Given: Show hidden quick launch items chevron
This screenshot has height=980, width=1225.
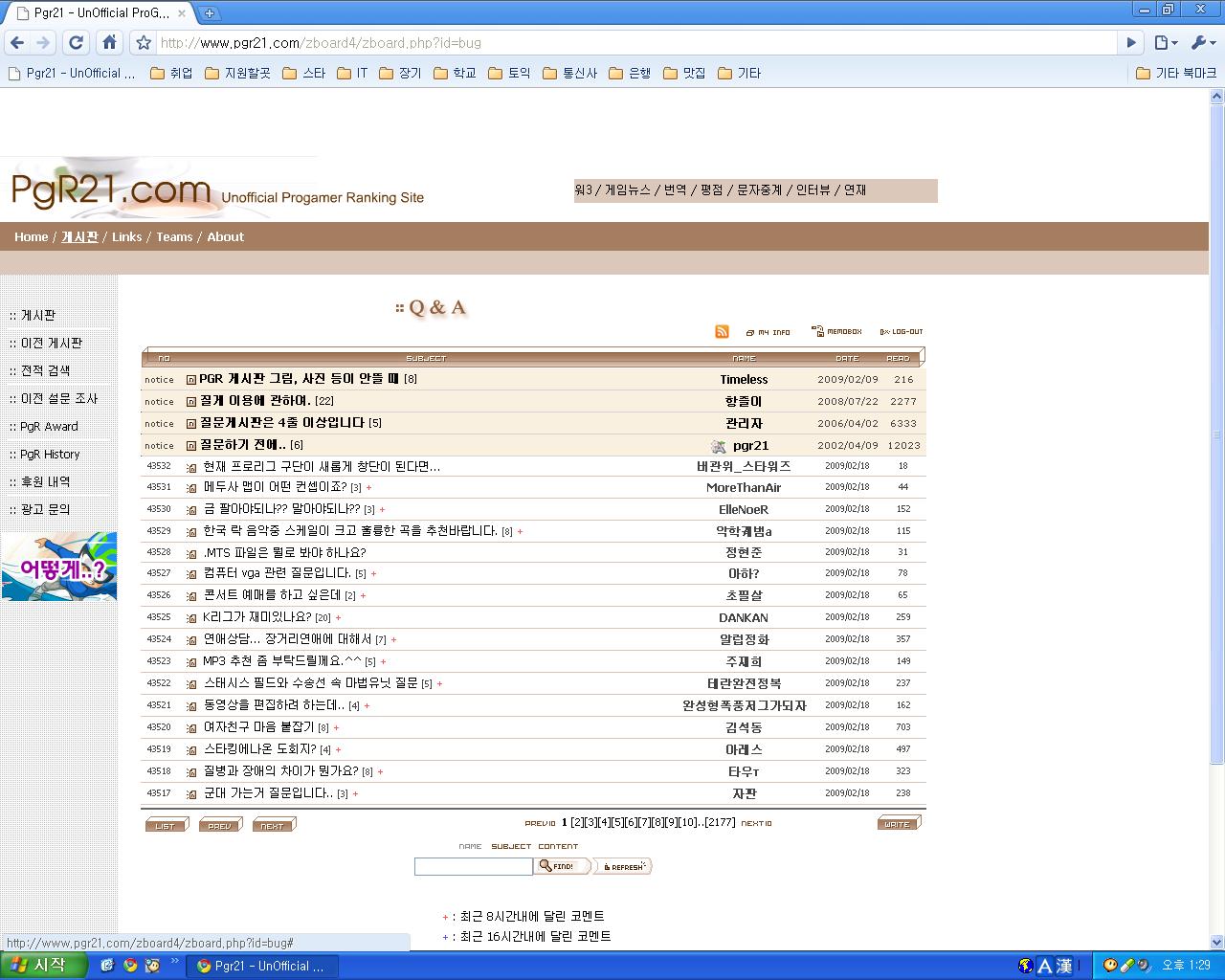Looking at the screenshot, I should pyautogui.click(x=175, y=960).
